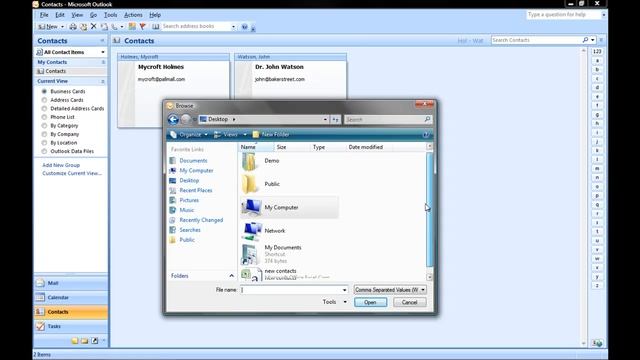
Task: Open the Actions menu
Action: tap(133, 15)
